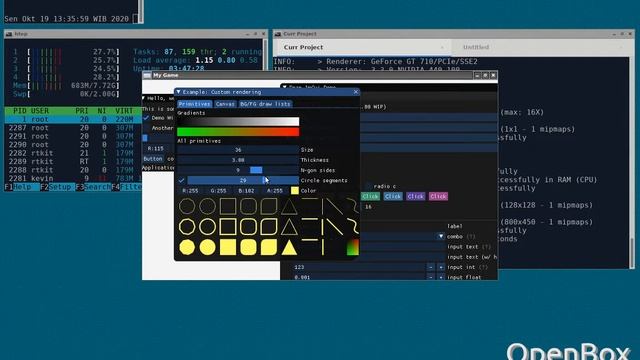This screenshot has height=360, width=640.
Task: Switch to the Primitives tab
Action: [x=195, y=104]
